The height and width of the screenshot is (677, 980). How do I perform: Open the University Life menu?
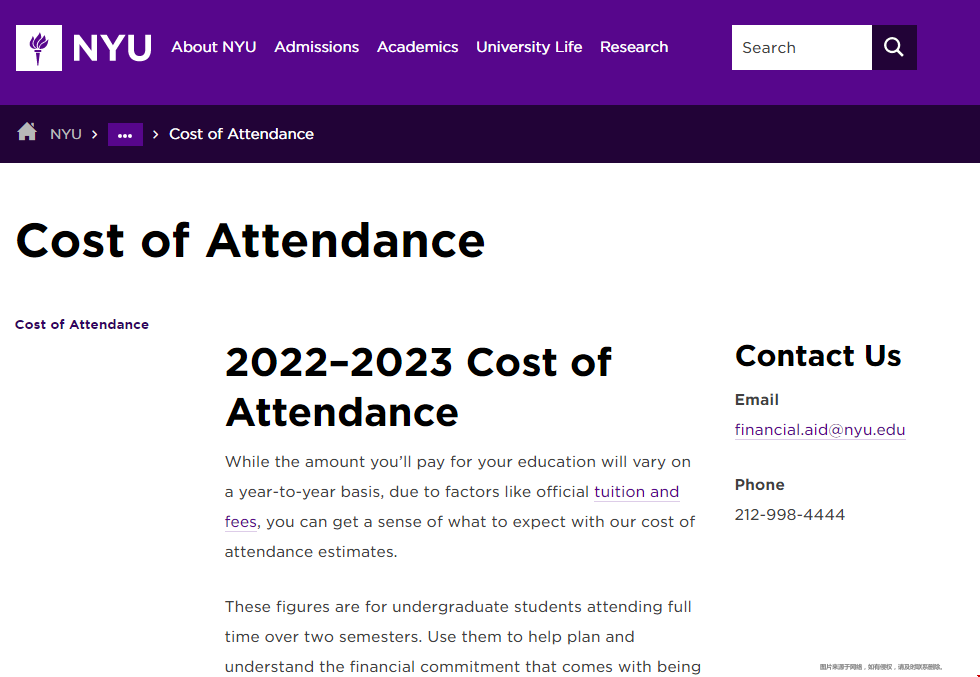(529, 47)
